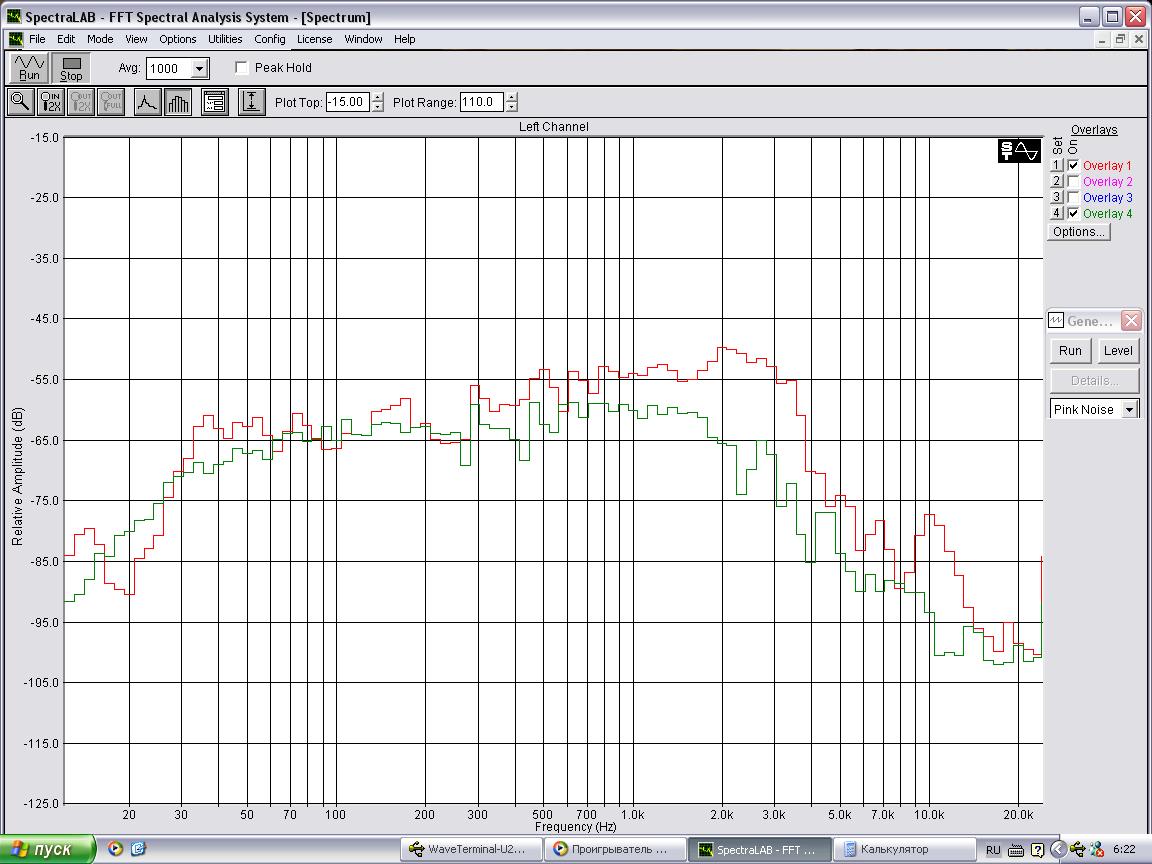
Task: Set overlay 4 with button 4
Action: point(1056,213)
